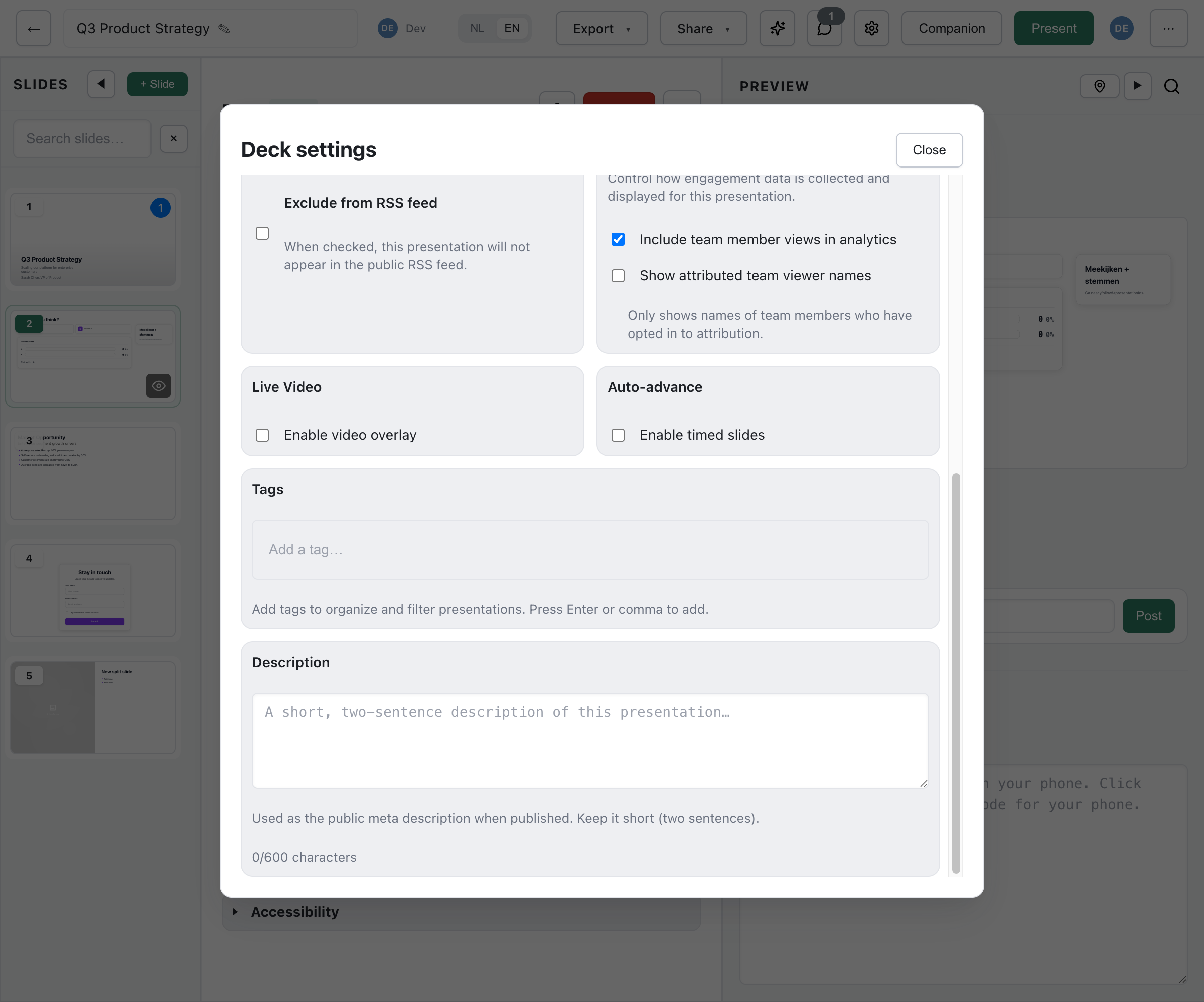Click the DE user avatar at top right

point(1121,28)
